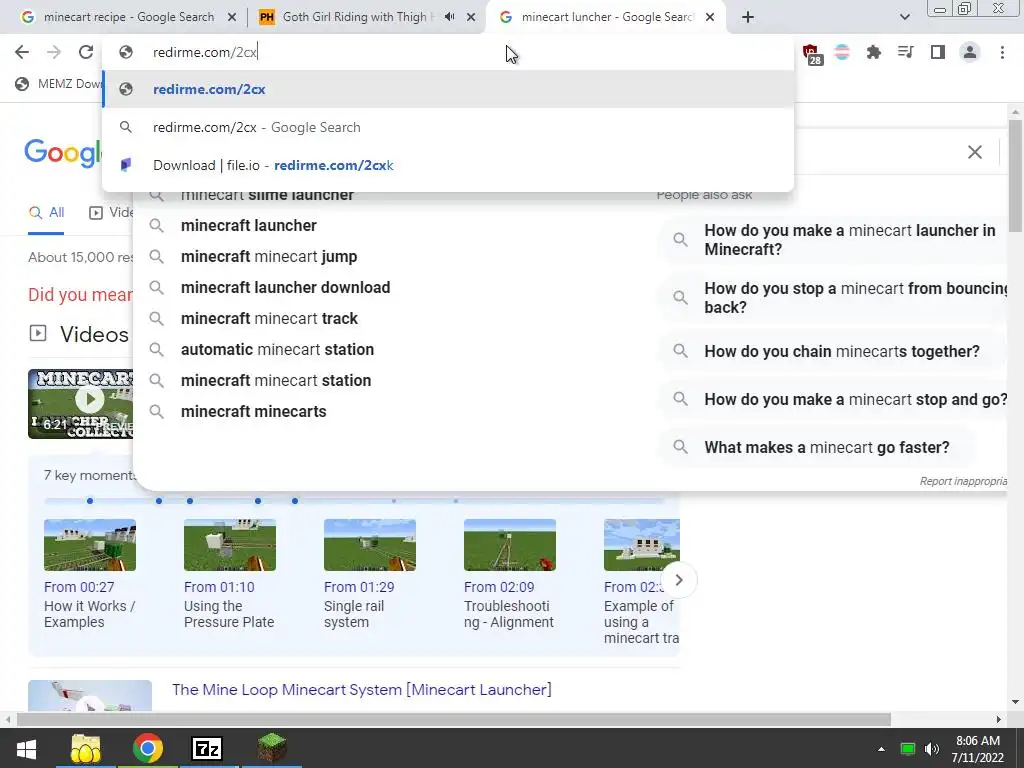This screenshot has width=1024, height=768.
Task: Open the clock showing 8:06 AM
Action: 978,749
